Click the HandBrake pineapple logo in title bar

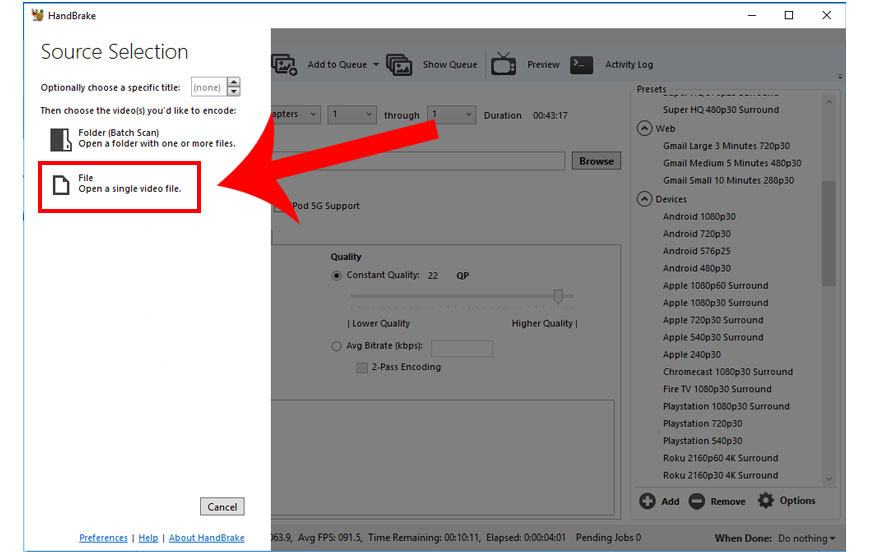(38, 15)
